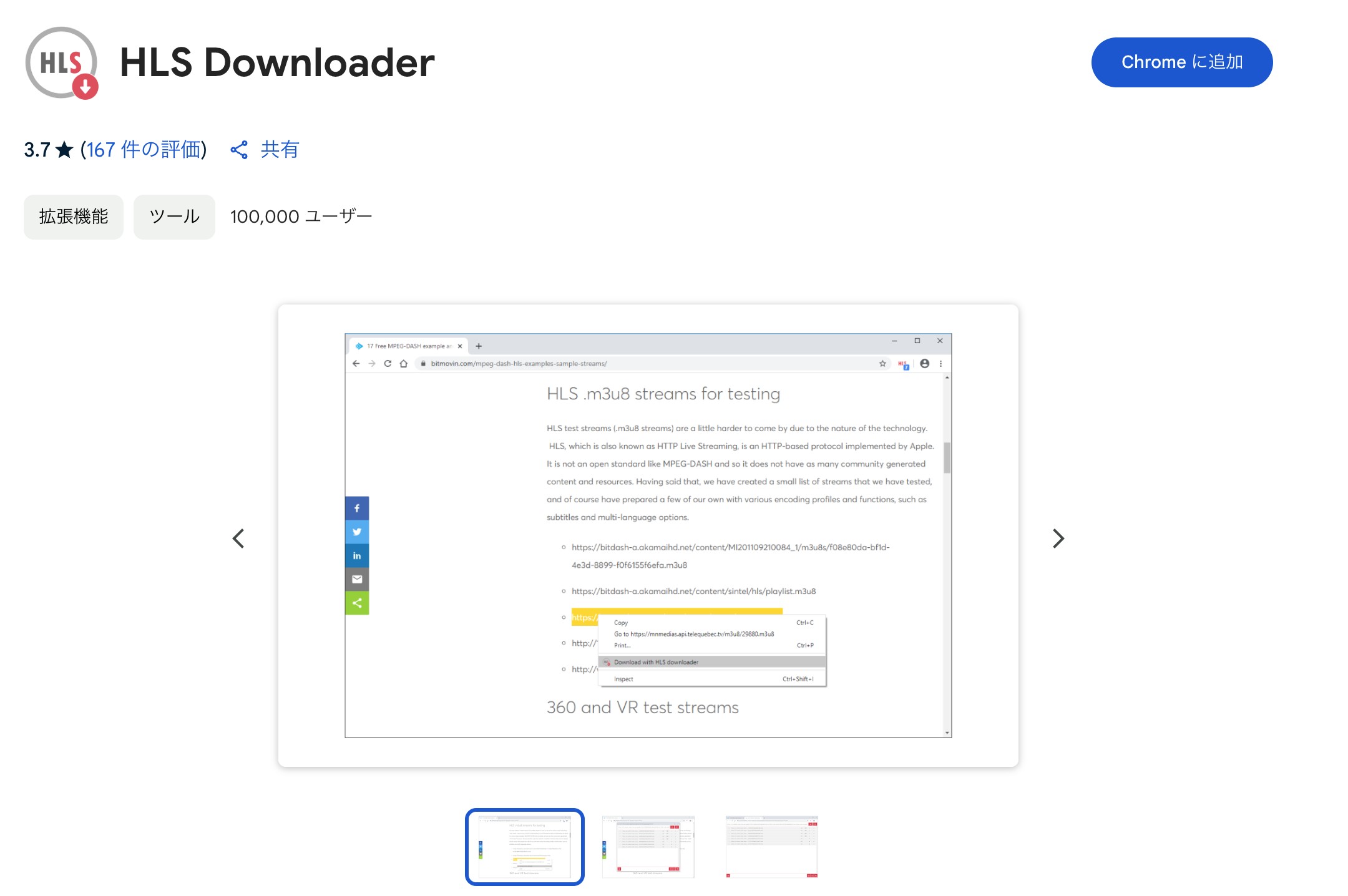Go to previous screenshot with left chevron
This screenshot has height=896, width=1348.
coord(238,538)
